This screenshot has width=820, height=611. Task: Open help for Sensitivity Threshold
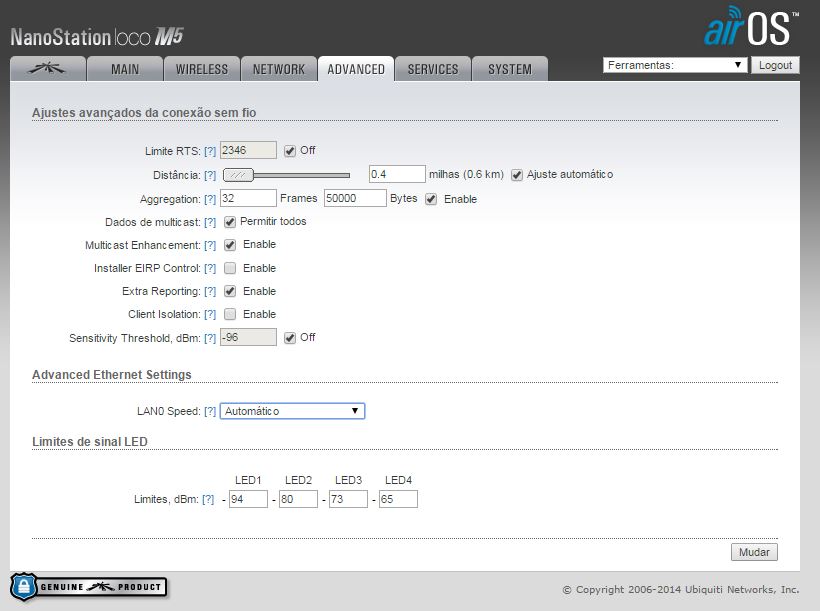[x=210, y=338]
